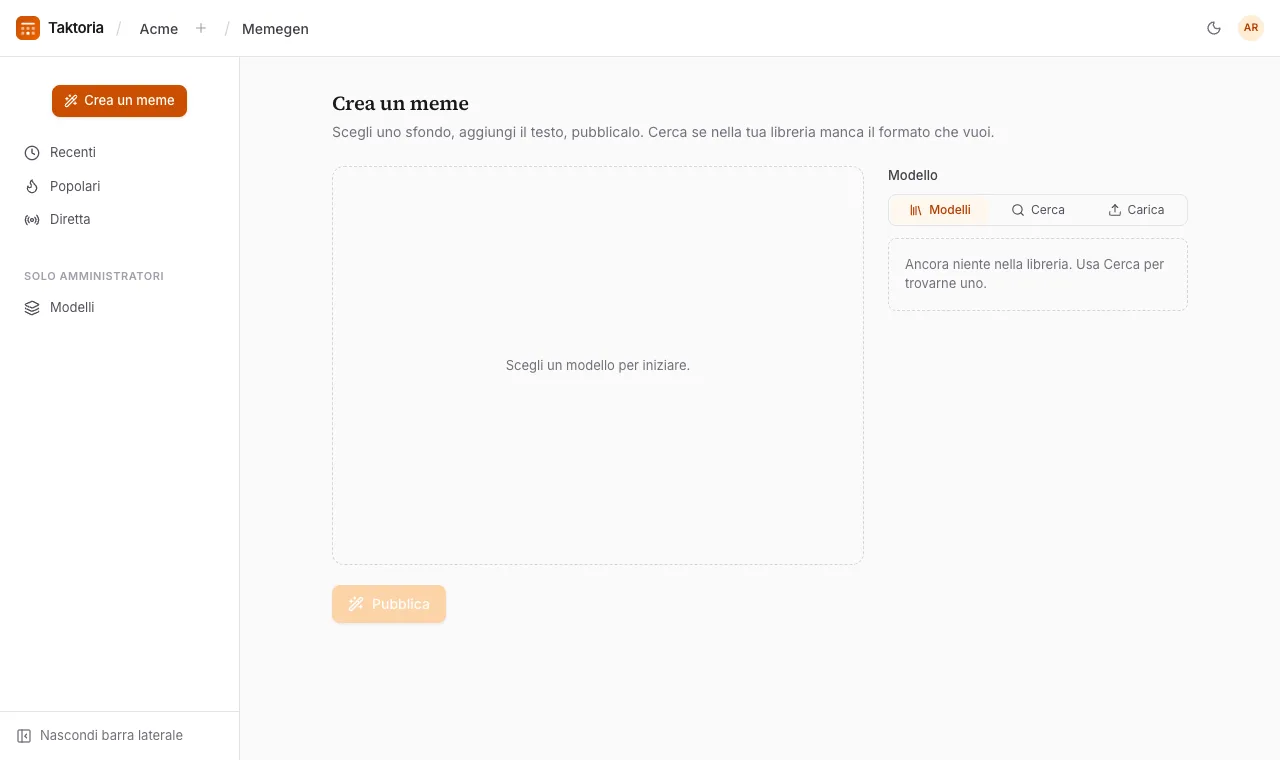Click the layers icon beside Modelli
The height and width of the screenshot is (760, 1280).
click(32, 307)
